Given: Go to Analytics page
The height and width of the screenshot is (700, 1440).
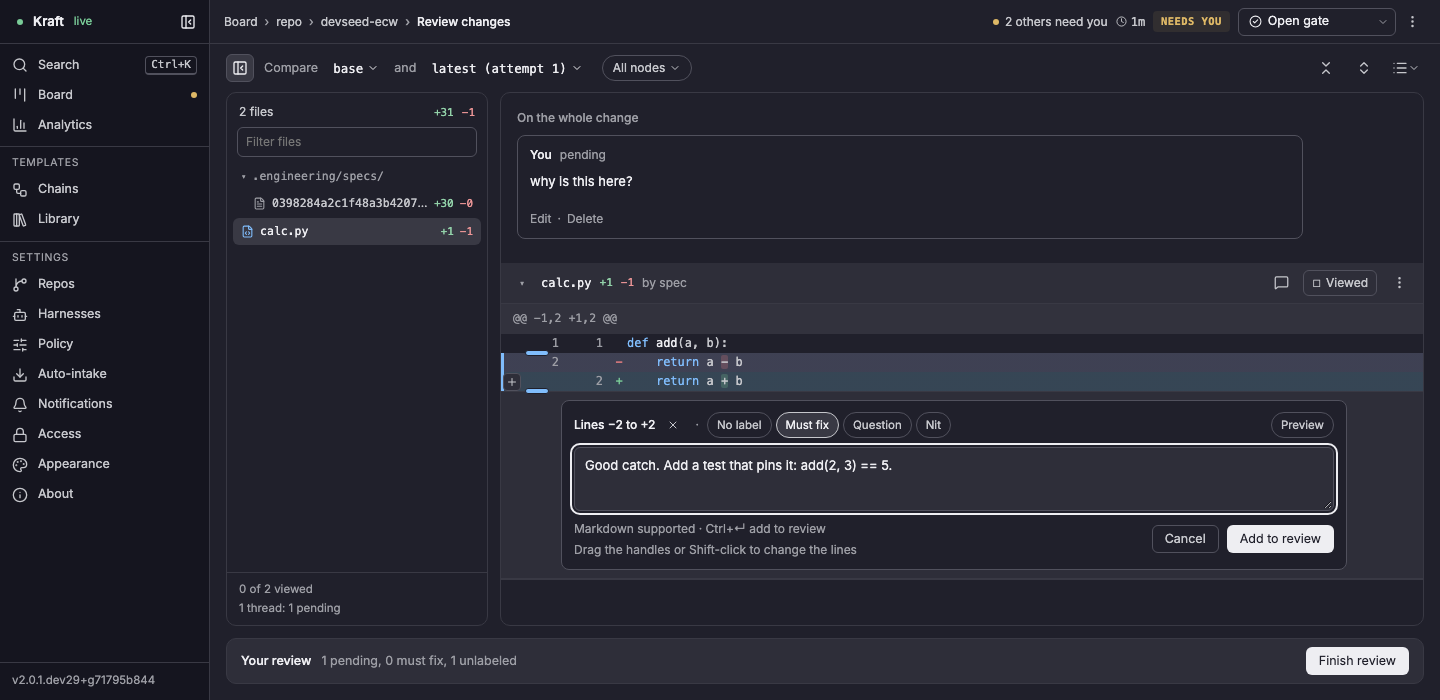Looking at the screenshot, I should click(x=104, y=125).
